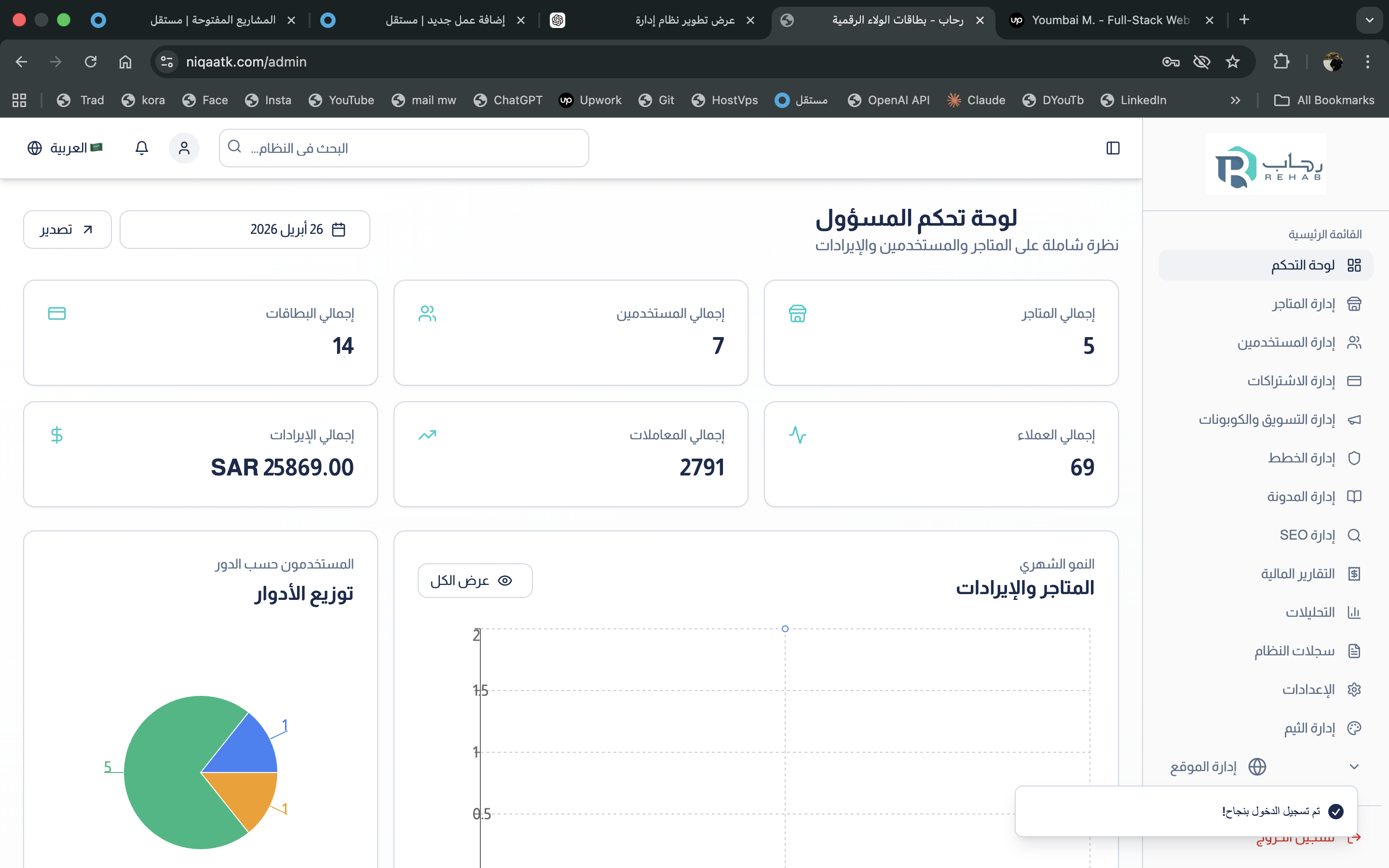The height and width of the screenshot is (868, 1389).
Task: Click the eye-slash tracking protection icon
Action: point(1201,61)
